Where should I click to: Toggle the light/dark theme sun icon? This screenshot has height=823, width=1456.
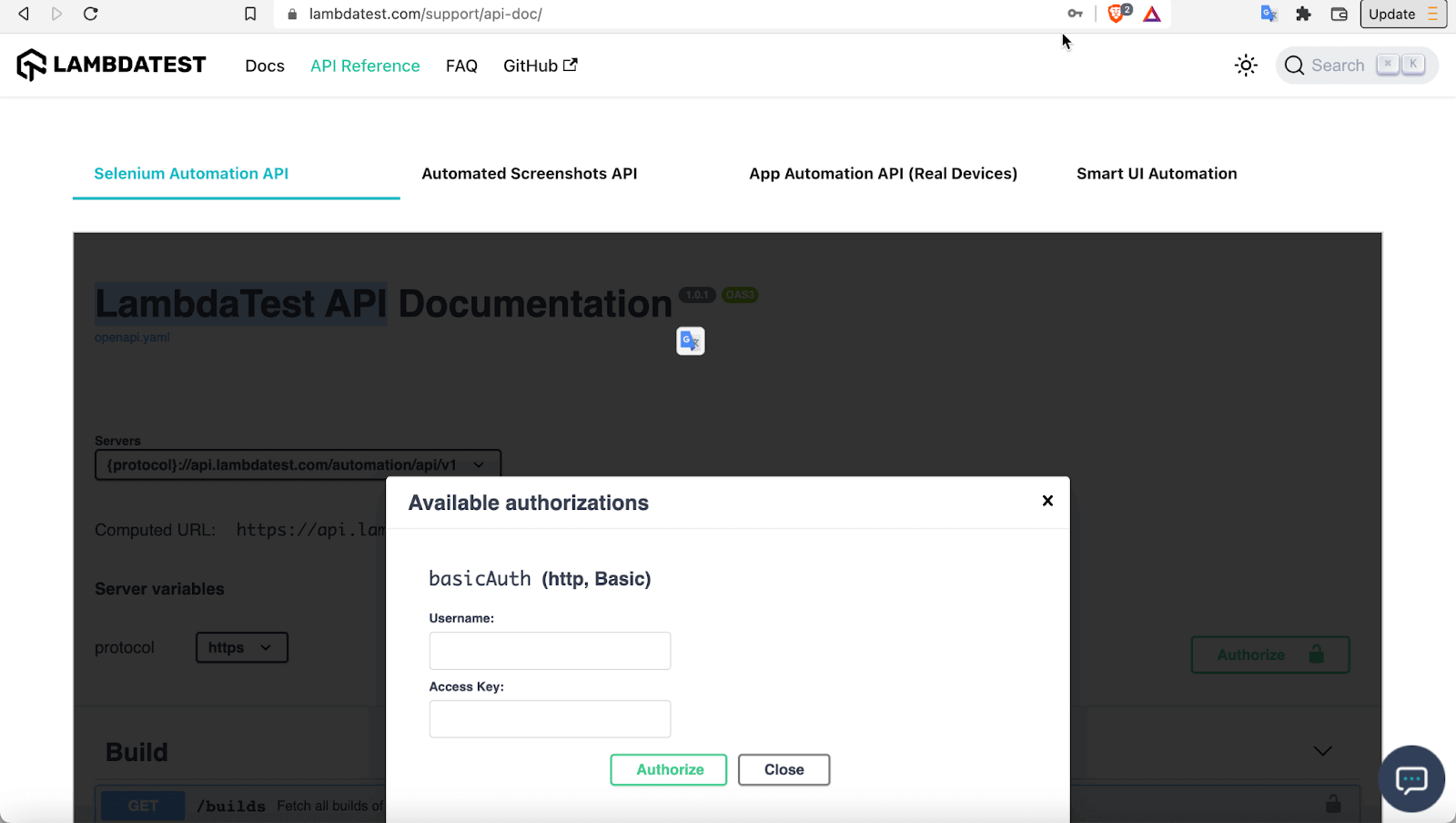[1245, 65]
